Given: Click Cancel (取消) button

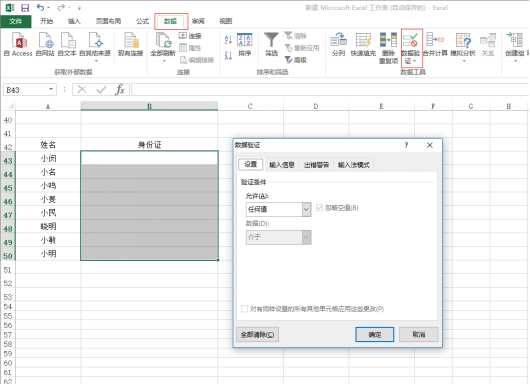Looking at the screenshot, I should (x=419, y=335).
